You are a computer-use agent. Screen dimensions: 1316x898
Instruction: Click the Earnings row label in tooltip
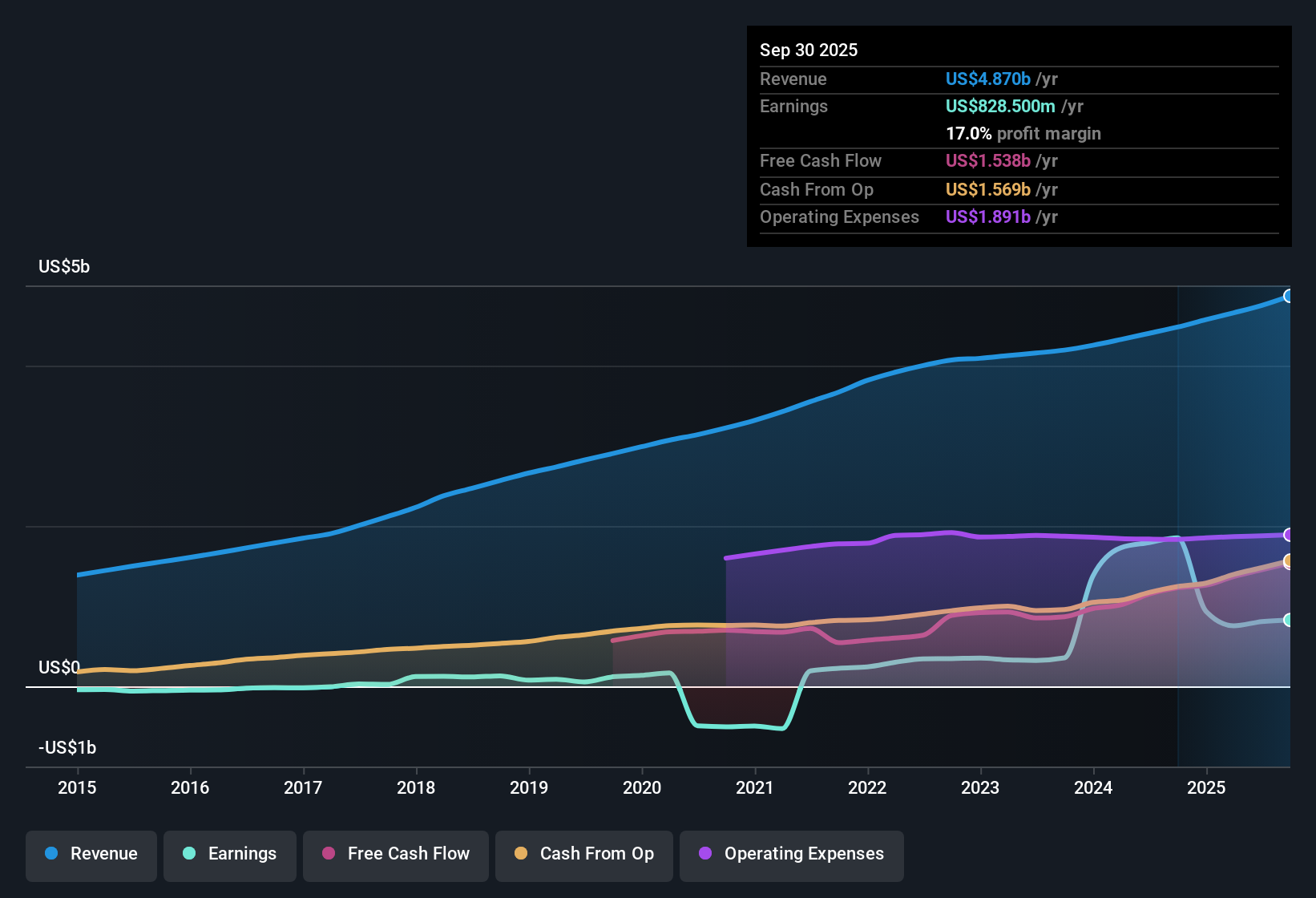[x=793, y=106]
